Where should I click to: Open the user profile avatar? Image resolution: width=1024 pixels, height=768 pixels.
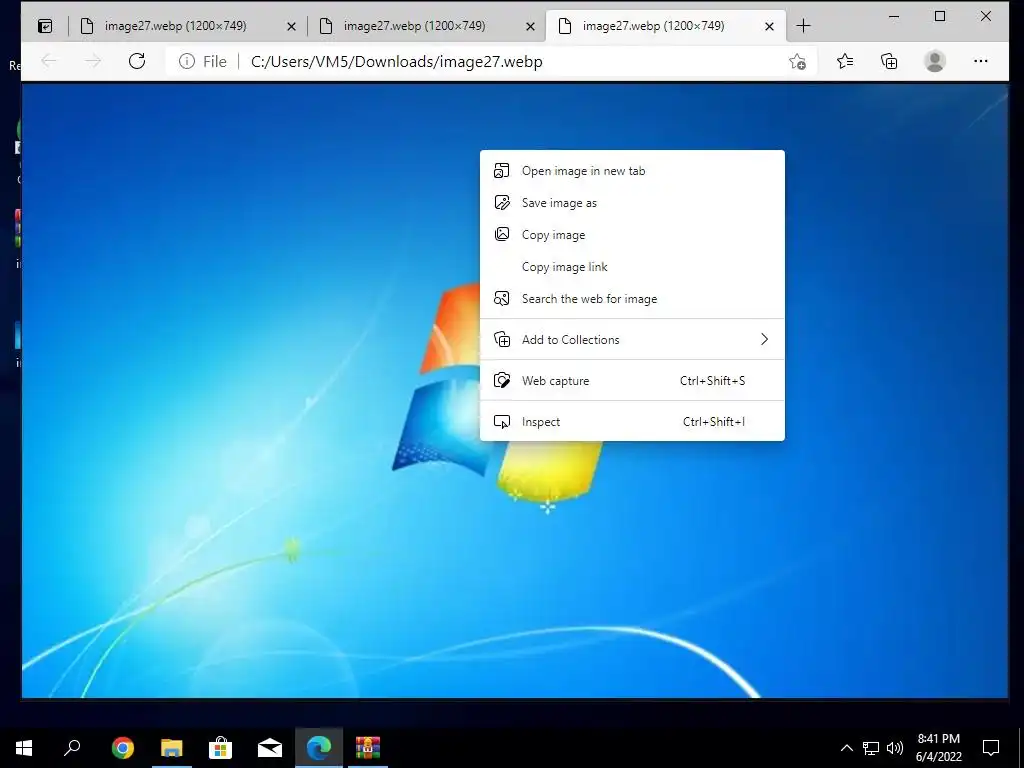click(x=935, y=61)
